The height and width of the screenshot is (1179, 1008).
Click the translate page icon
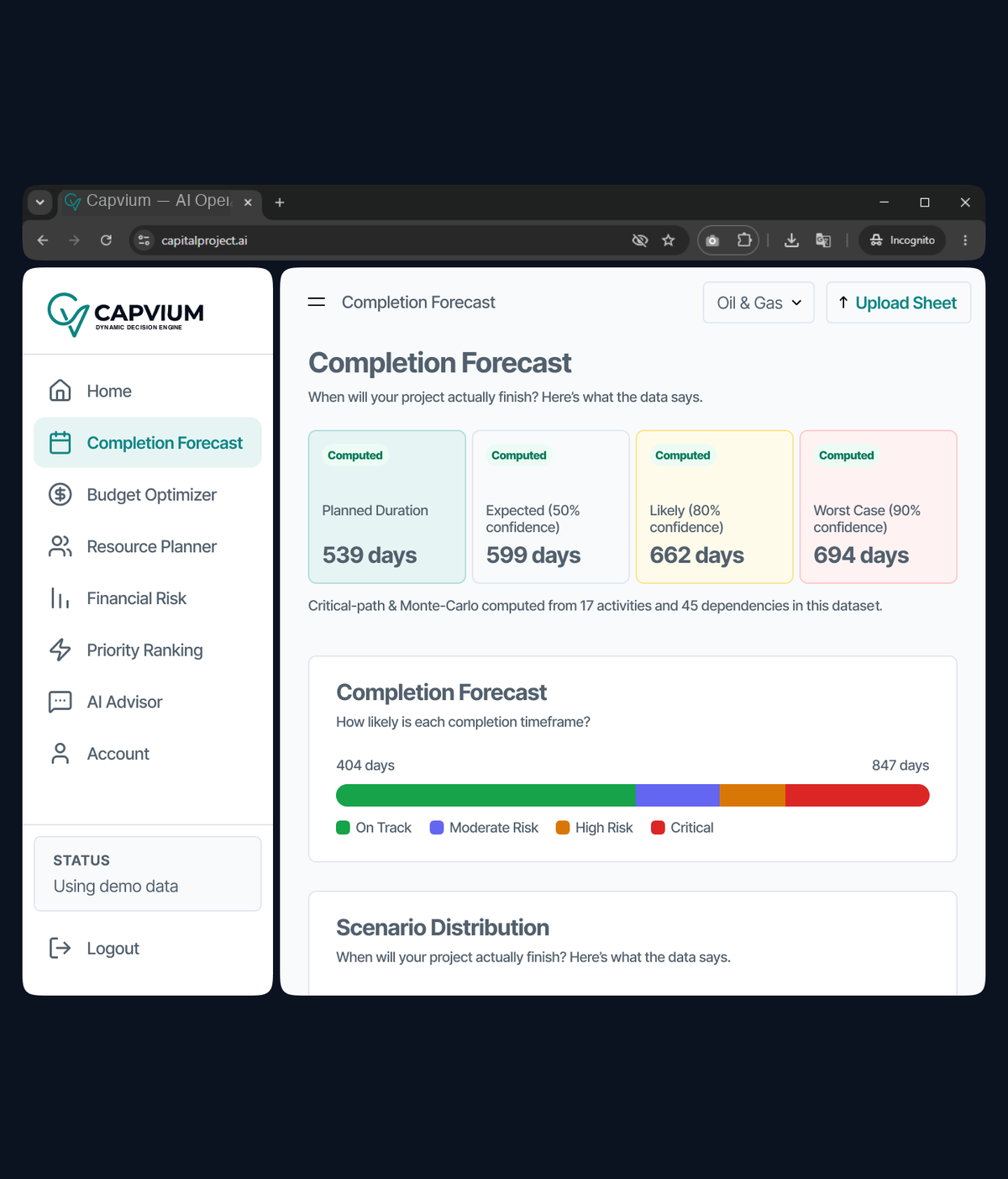point(823,240)
